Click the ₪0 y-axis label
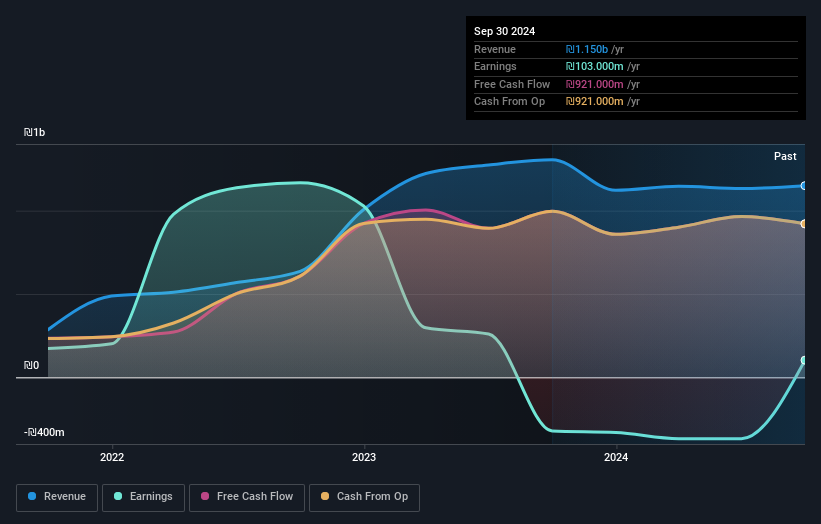 pos(31,365)
